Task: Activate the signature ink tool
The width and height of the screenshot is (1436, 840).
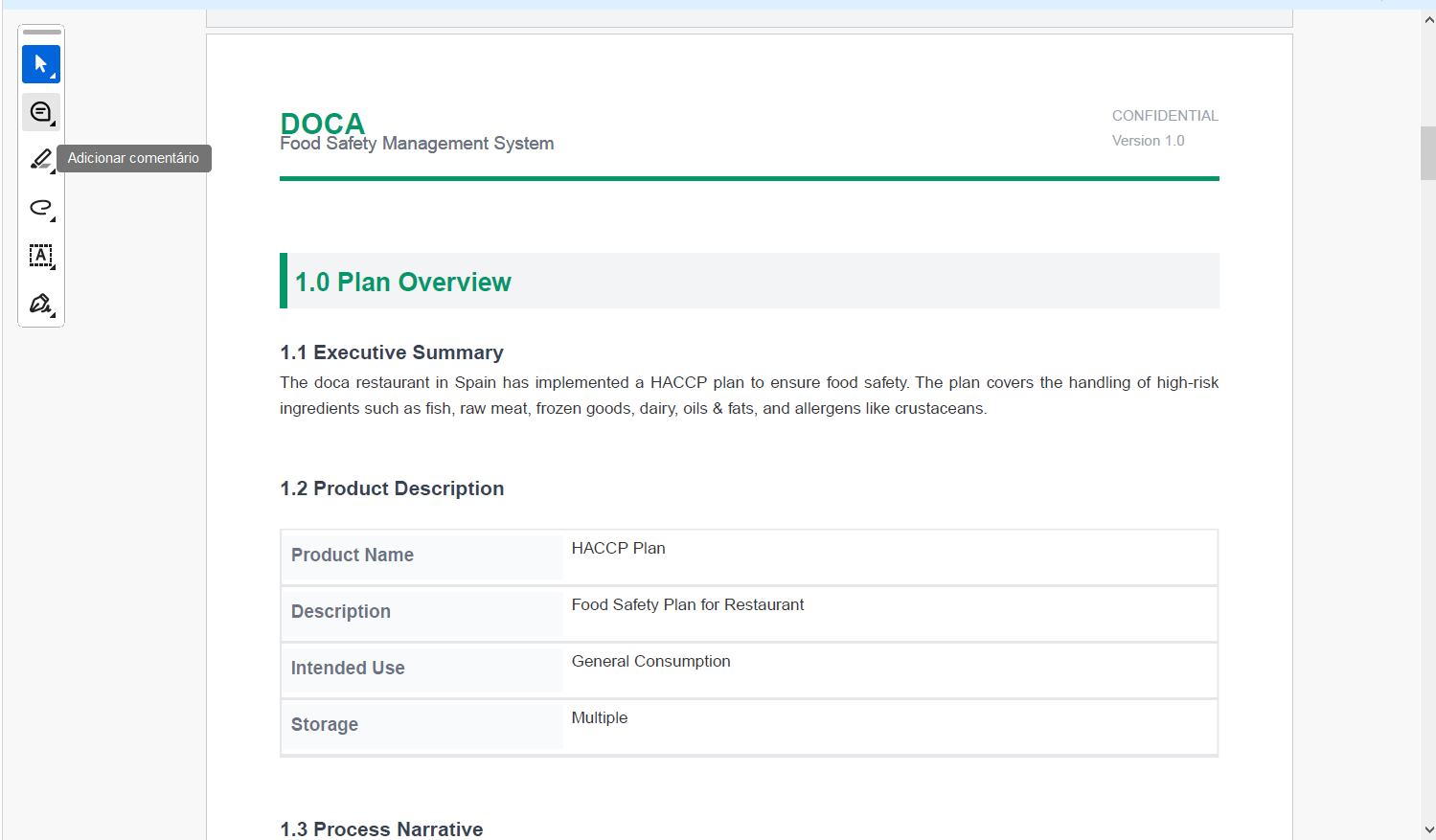Action: pyautogui.click(x=40, y=304)
